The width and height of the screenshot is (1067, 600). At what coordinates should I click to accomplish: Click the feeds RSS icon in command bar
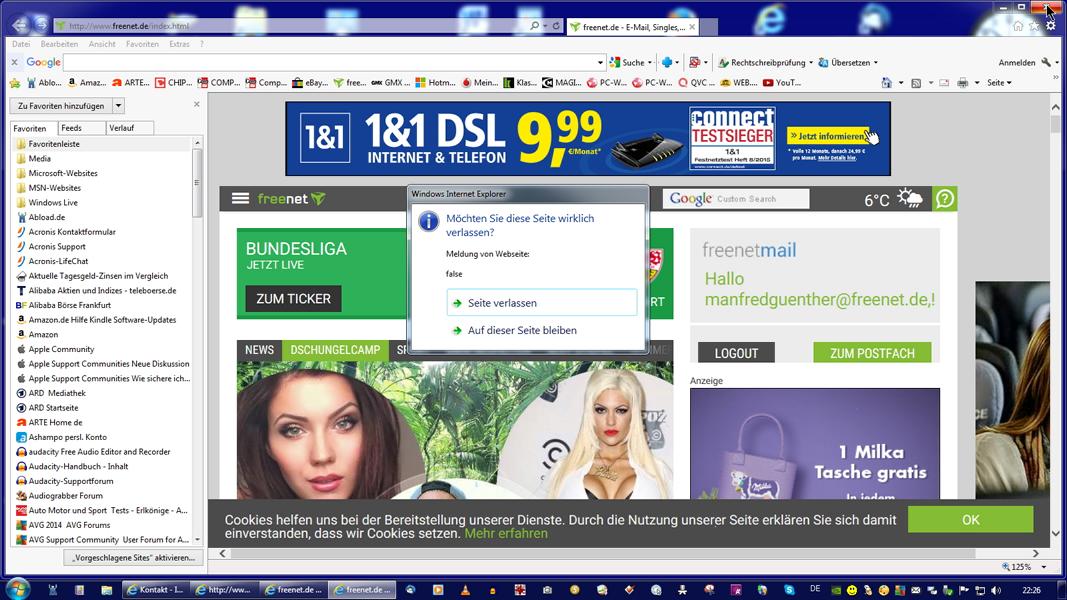click(x=916, y=83)
